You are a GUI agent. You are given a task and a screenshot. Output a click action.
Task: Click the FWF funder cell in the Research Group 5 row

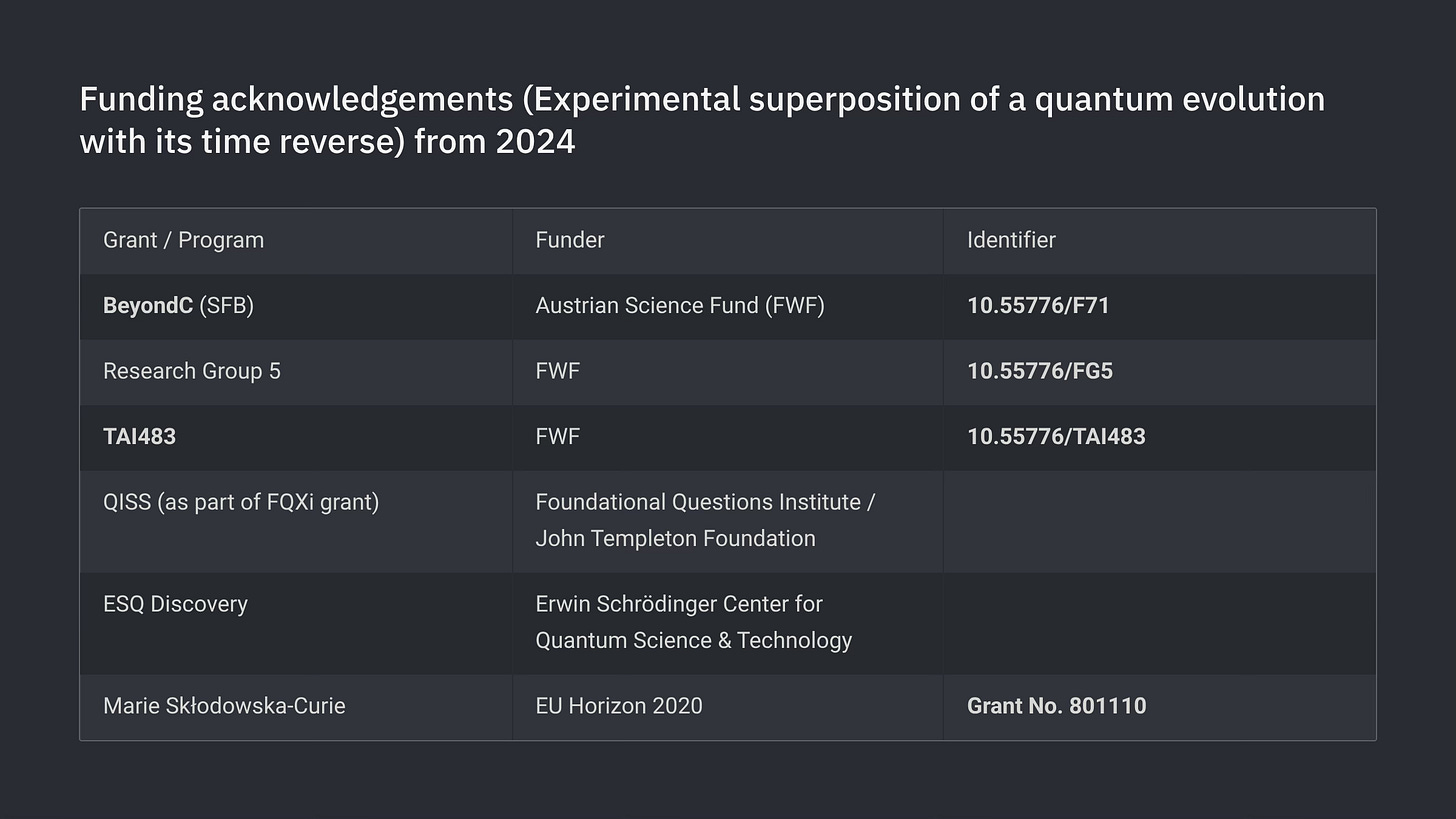[x=557, y=371]
